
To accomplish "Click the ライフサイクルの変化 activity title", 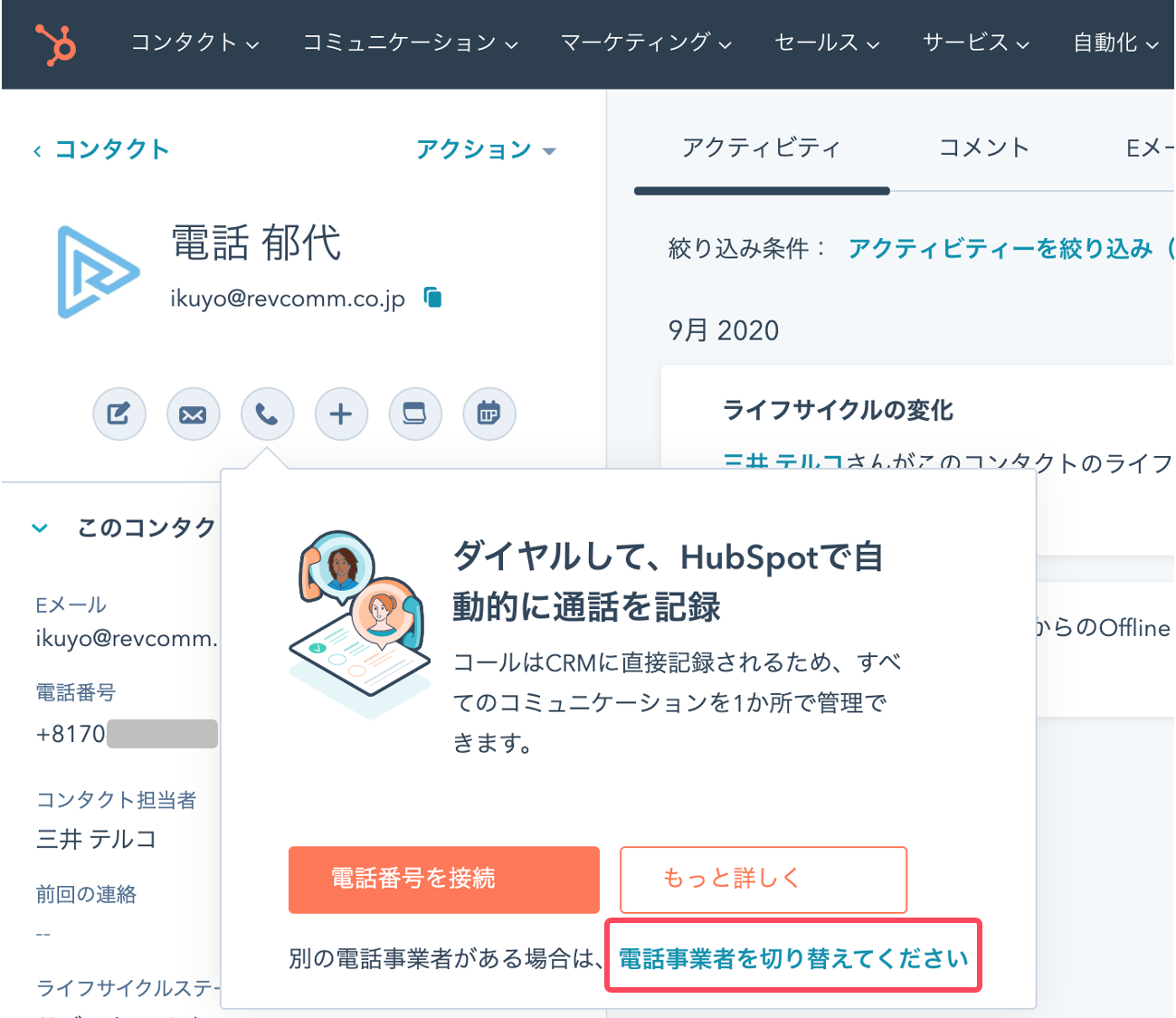I will 838,410.
